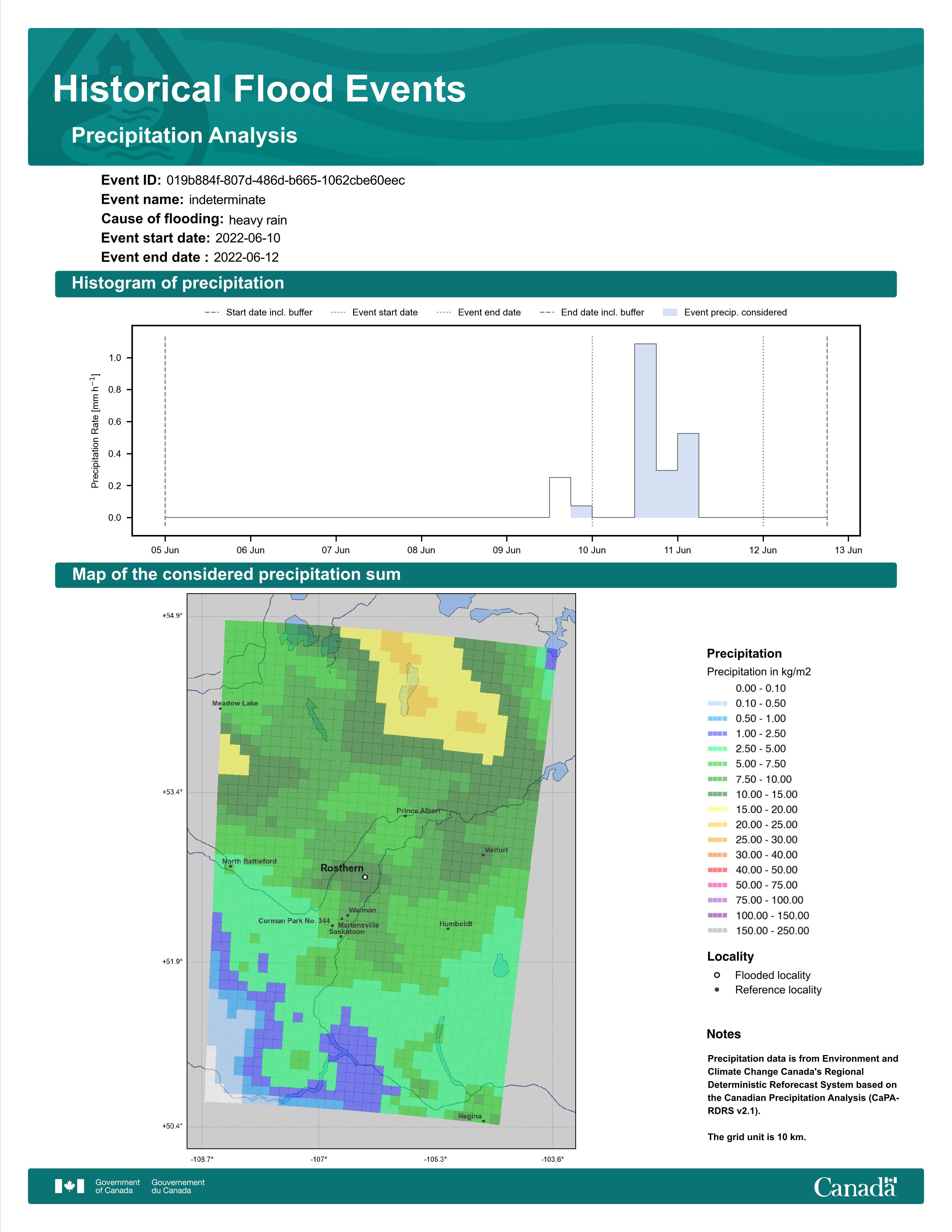Click the Melfort map label
Viewport: 952px width, 1232px height.
coord(496,850)
